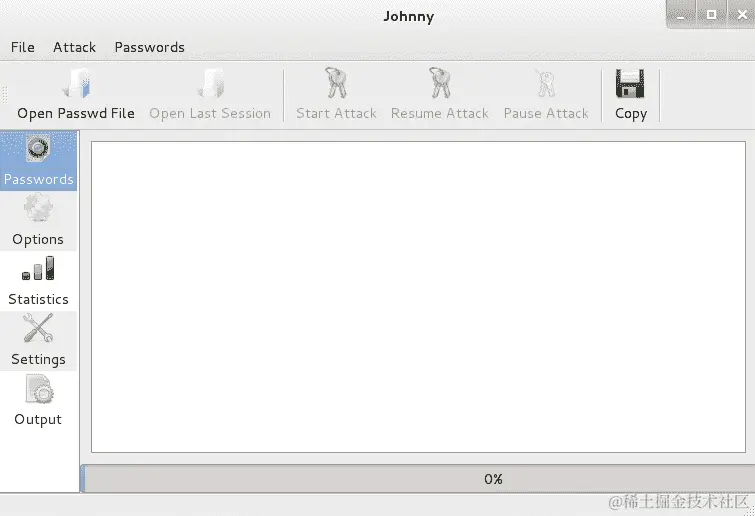Click inside the empty passwords list area
The height and width of the screenshot is (516, 755).
418,297
